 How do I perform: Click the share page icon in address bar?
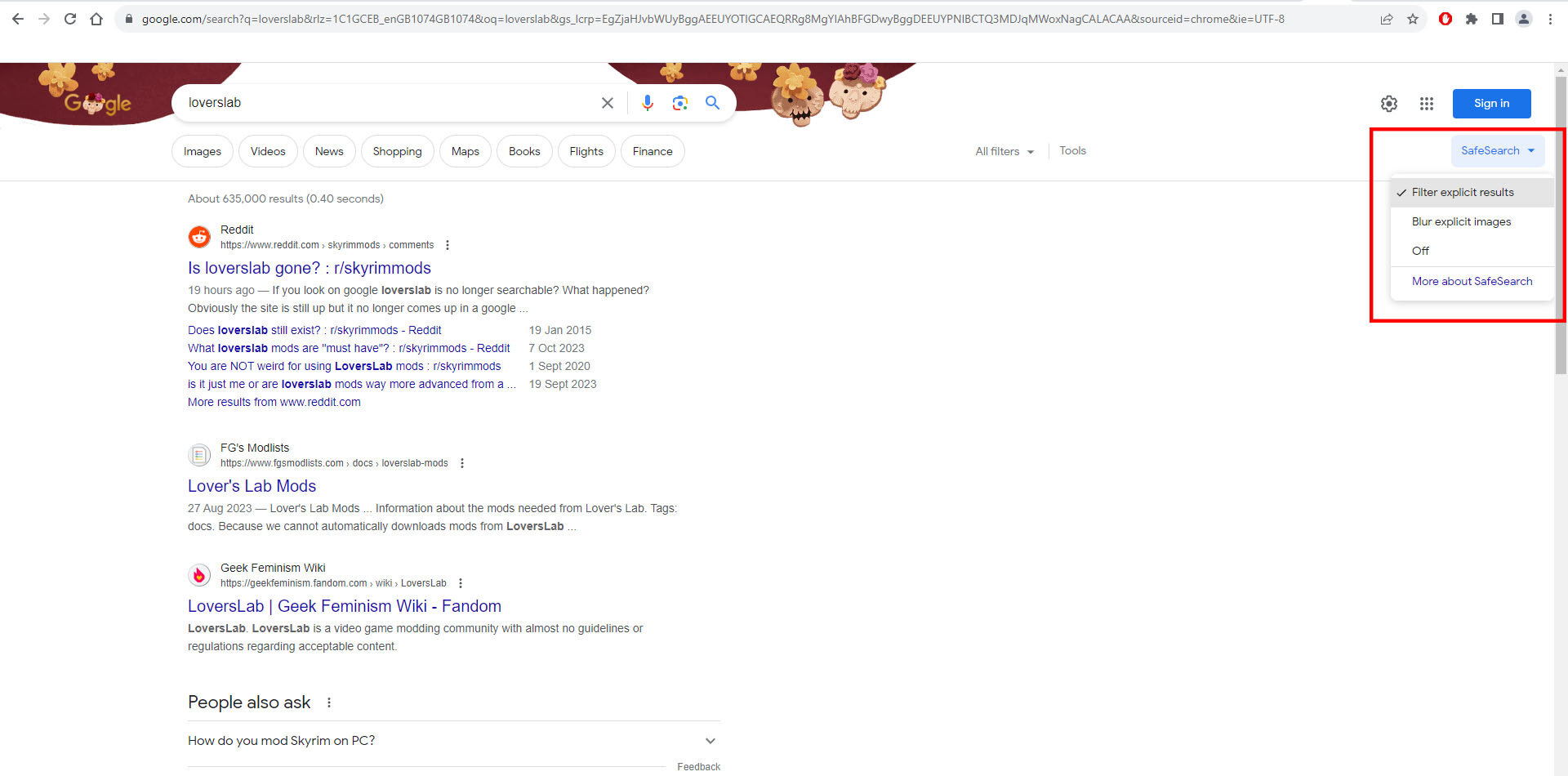[x=1387, y=19]
